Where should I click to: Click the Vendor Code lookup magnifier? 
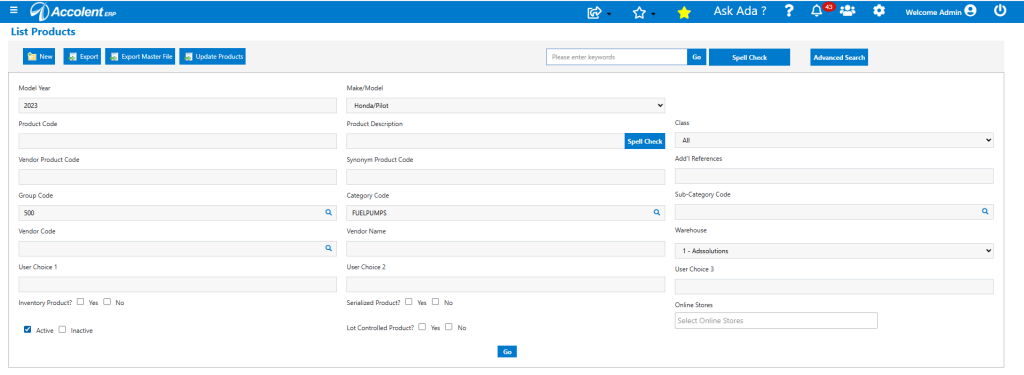328,248
